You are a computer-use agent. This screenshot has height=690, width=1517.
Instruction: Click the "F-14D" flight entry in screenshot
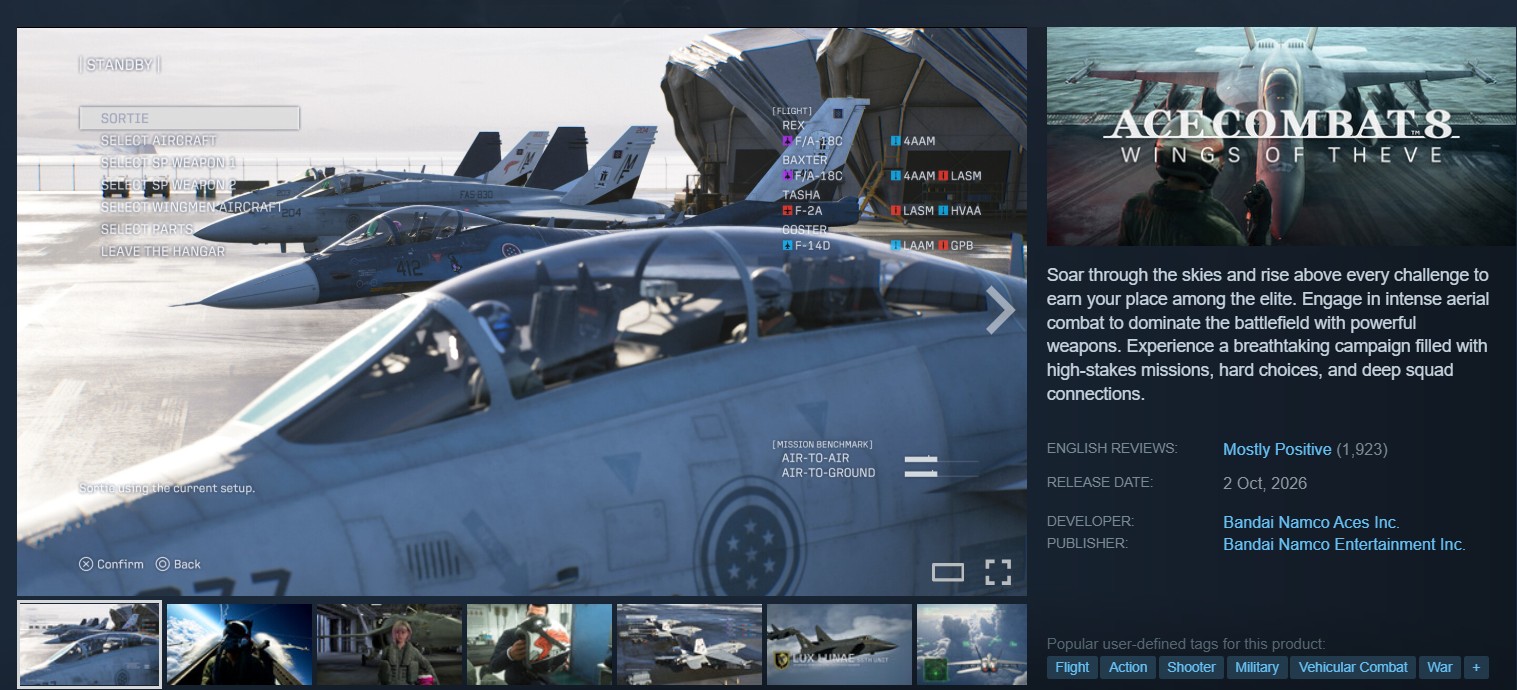(x=806, y=245)
